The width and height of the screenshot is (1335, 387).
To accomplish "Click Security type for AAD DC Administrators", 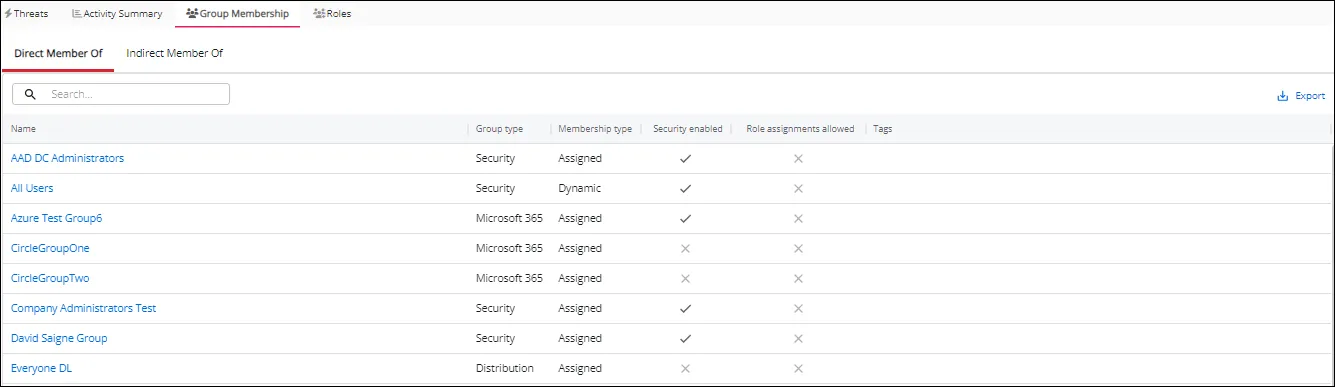I will (x=495, y=158).
